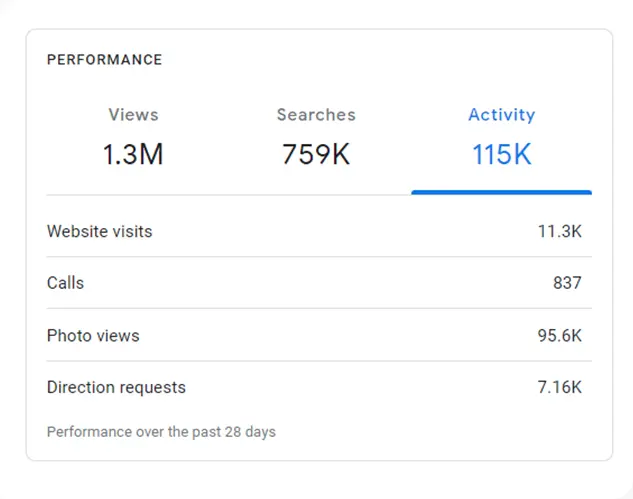Click the gray background below the card
Image resolution: width=633 pixels, height=499 pixels.
point(318,481)
